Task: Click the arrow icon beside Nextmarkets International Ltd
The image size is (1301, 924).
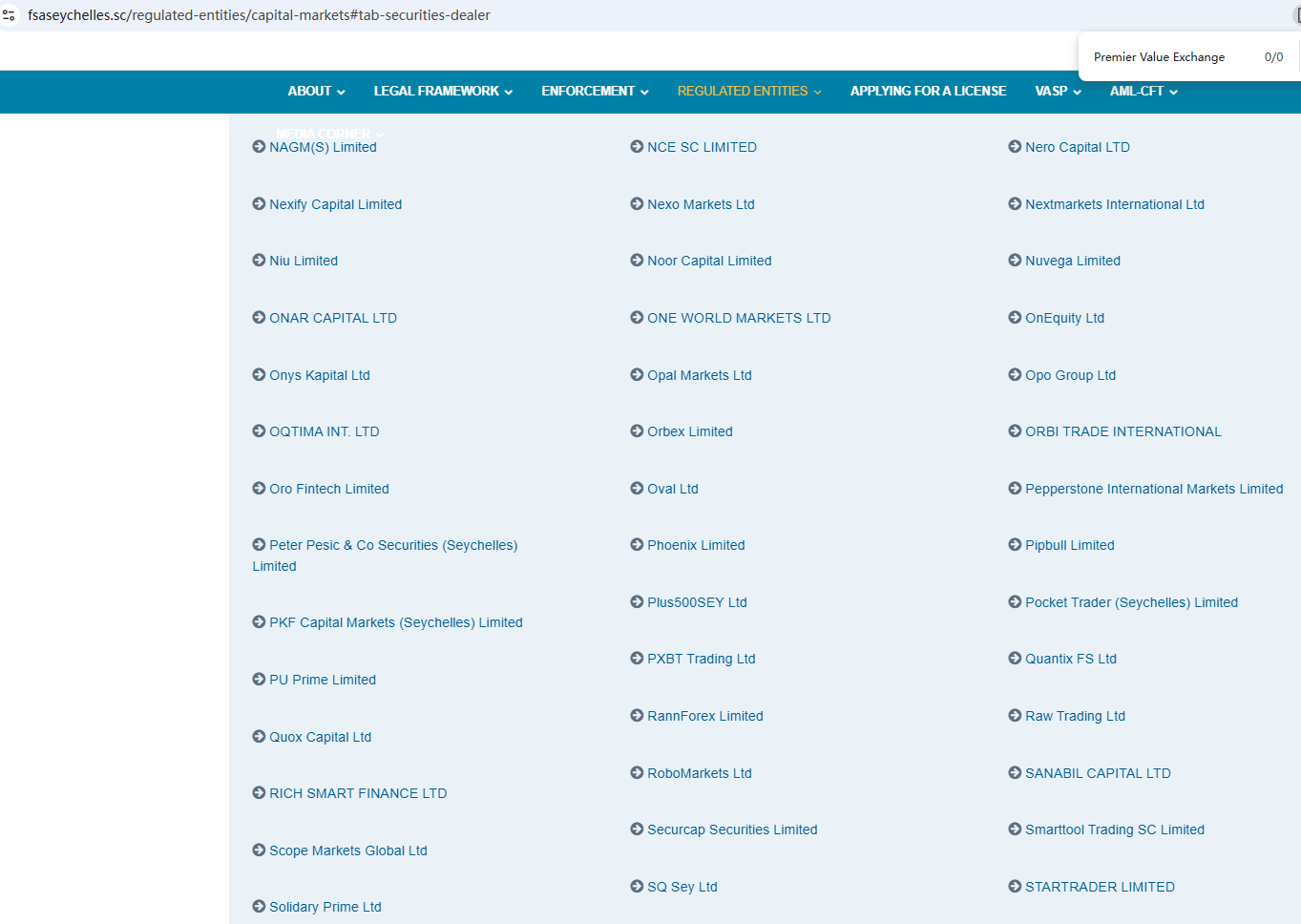Action: pos(1015,203)
